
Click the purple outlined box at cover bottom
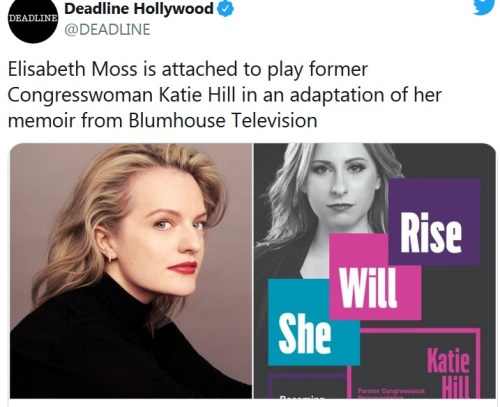[307, 386]
